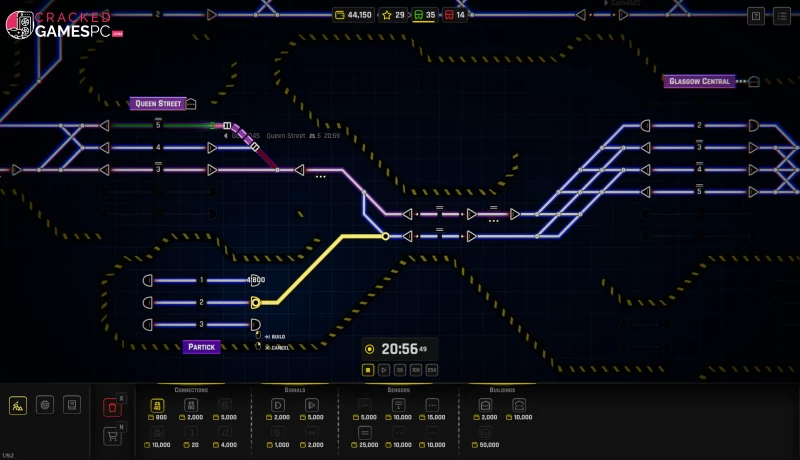The height and width of the screenshot is (460, 800).
Task: Toggle the 10X speed option
Action: click(x=416, y=370)
